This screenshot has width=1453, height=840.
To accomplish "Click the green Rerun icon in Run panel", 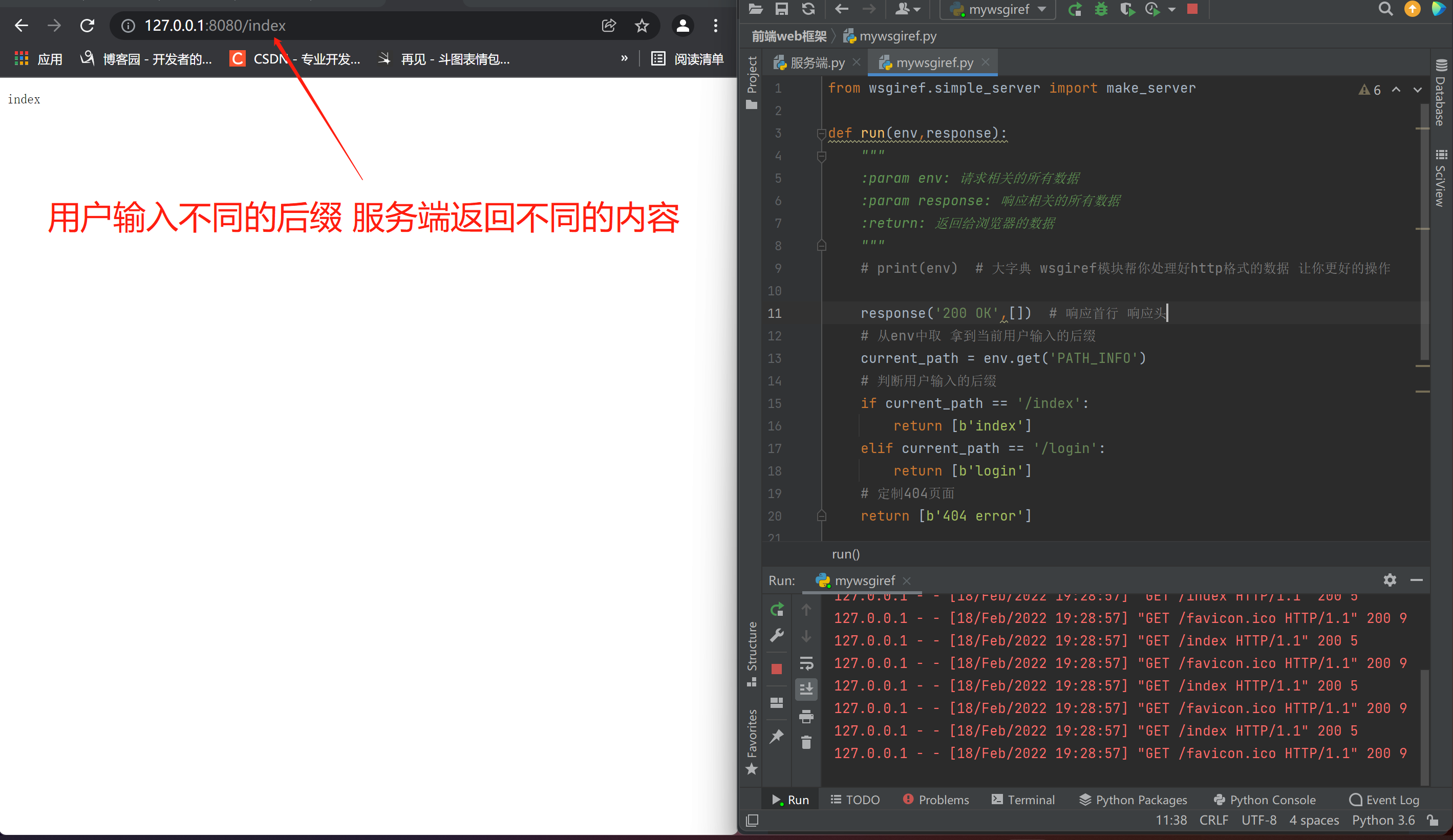I will click(777, 609).
